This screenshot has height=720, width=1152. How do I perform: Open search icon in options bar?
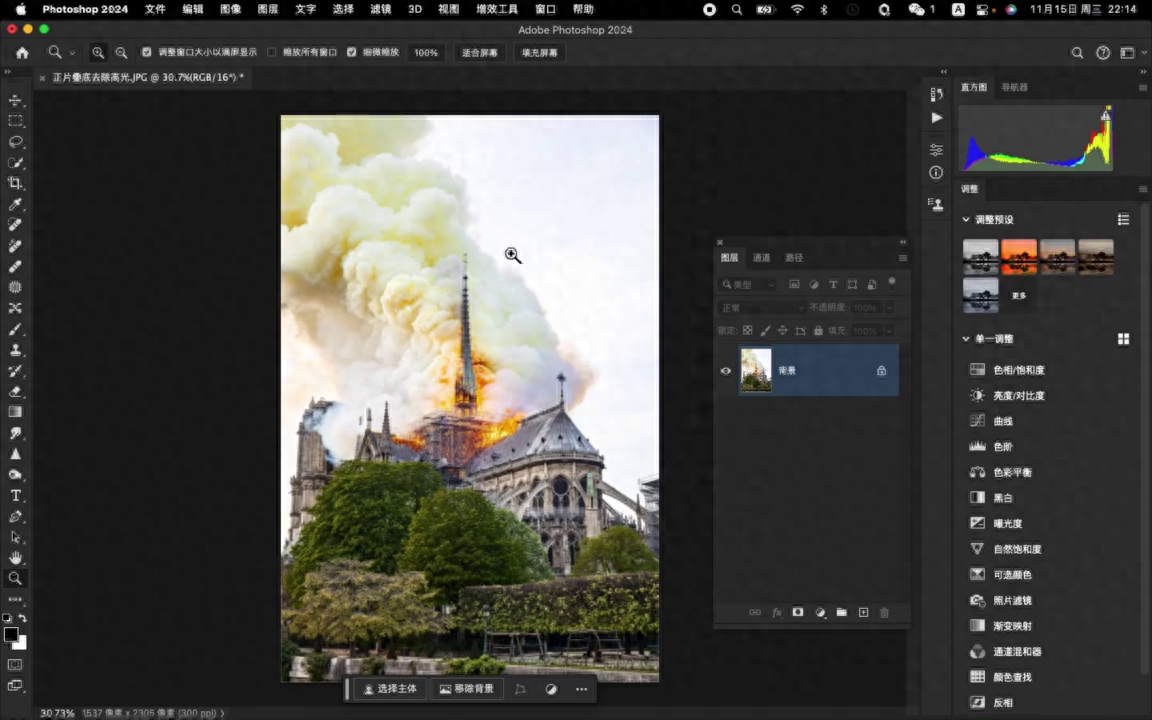[x=1077, y=52]
